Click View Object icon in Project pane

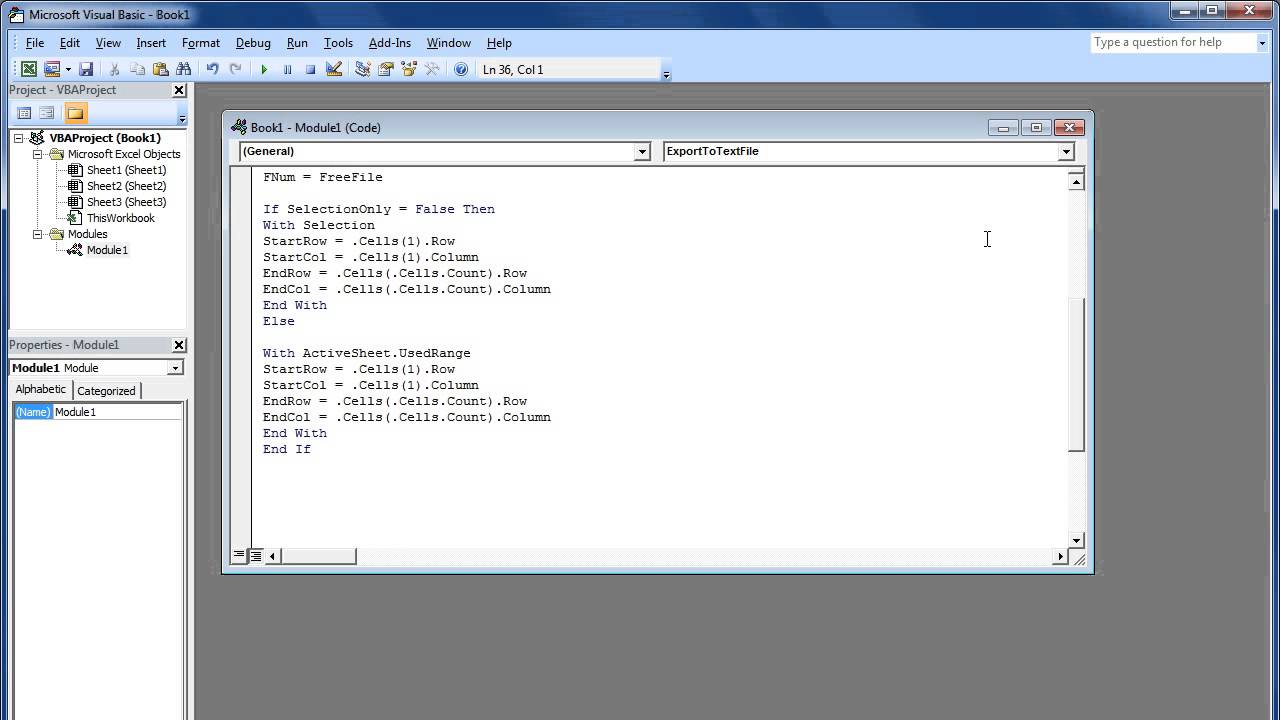pyautogui.click(x=47, y=113)
